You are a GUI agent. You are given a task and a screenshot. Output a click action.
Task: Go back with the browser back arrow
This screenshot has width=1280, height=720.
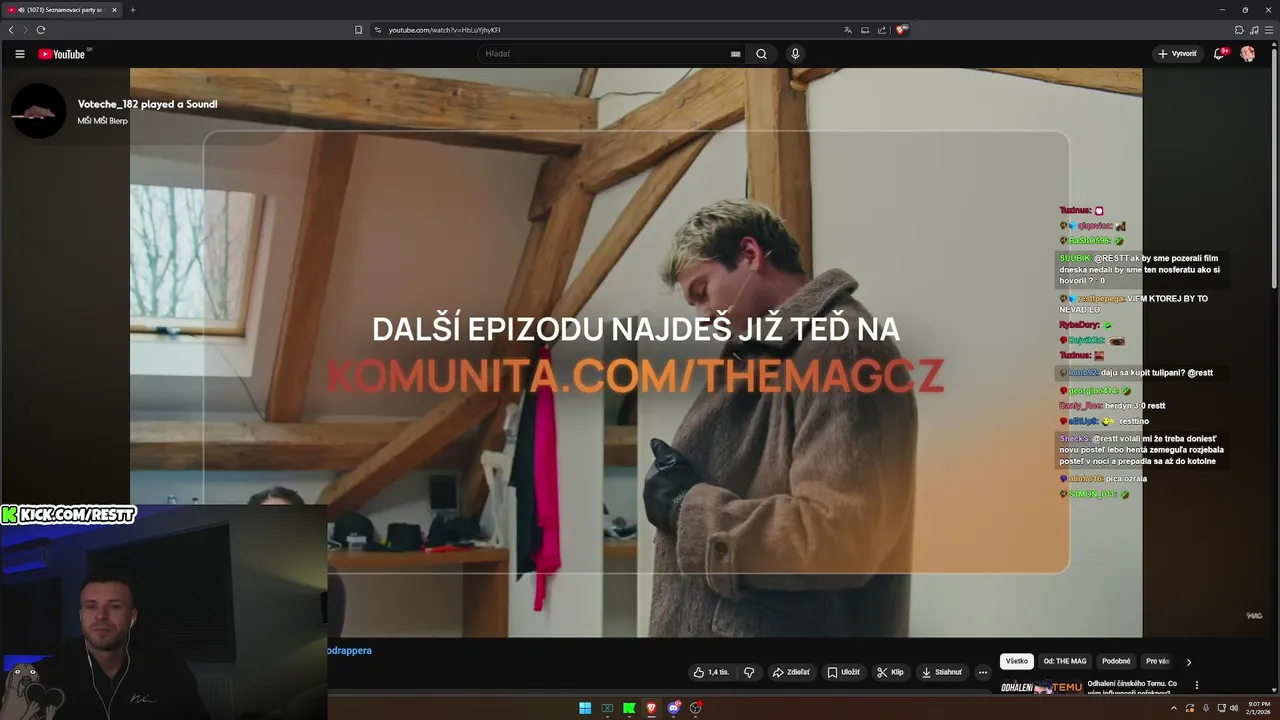point(11,30)
